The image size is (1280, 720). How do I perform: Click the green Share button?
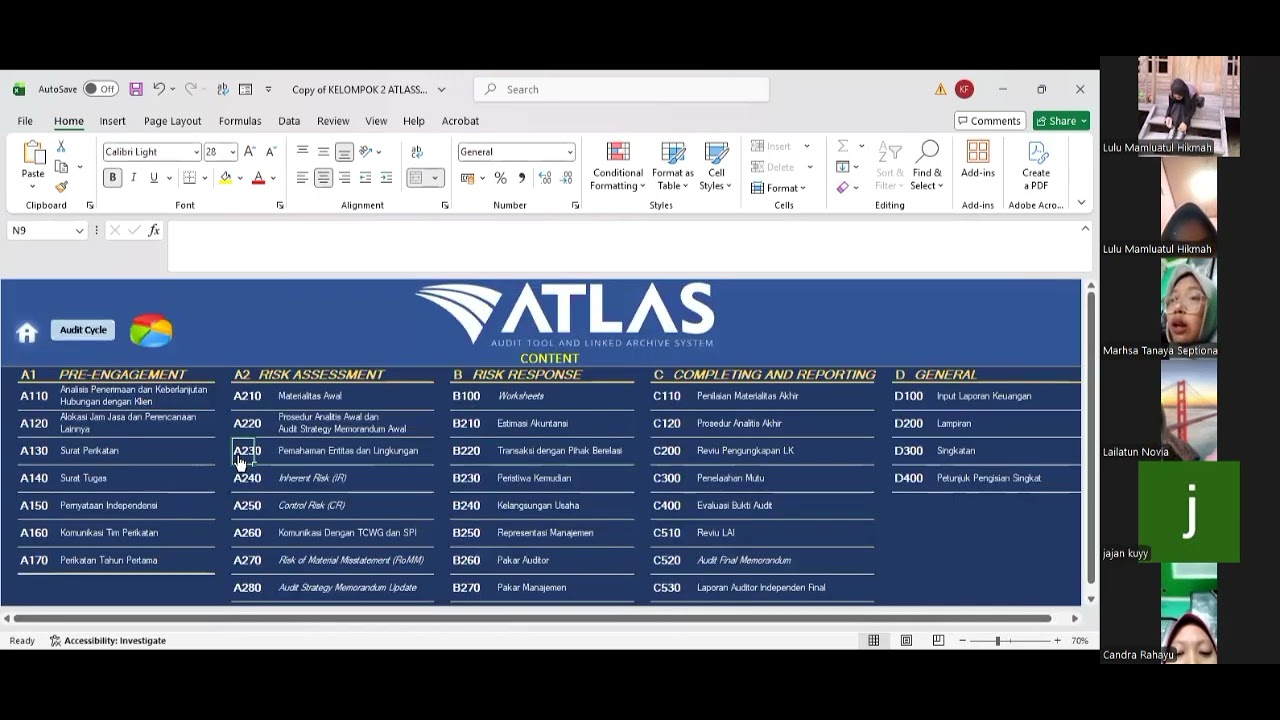pyautogui.click(x=1061, y=121)
